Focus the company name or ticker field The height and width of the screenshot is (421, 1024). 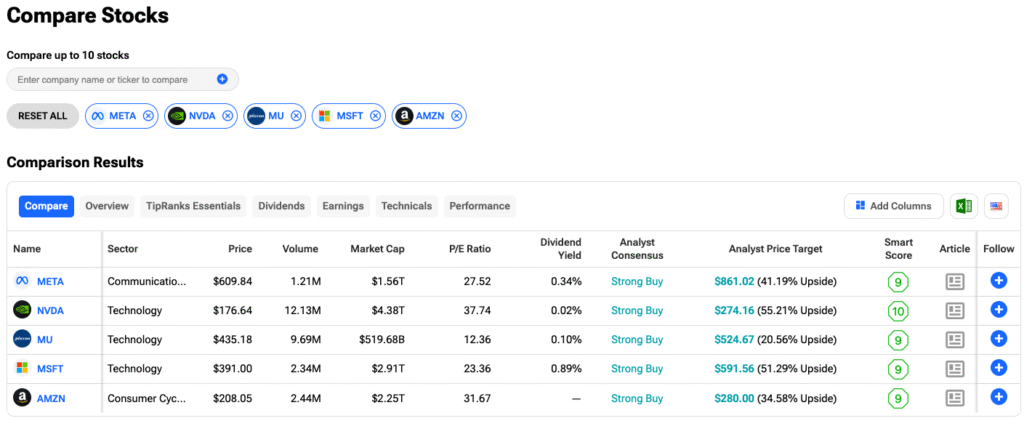pos(110,79)
